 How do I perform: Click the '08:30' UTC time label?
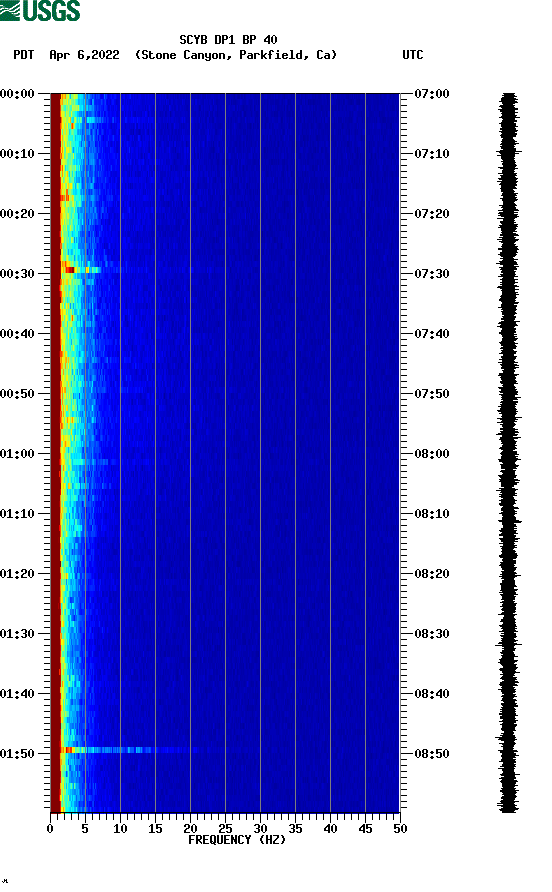[x=431, y=634]
